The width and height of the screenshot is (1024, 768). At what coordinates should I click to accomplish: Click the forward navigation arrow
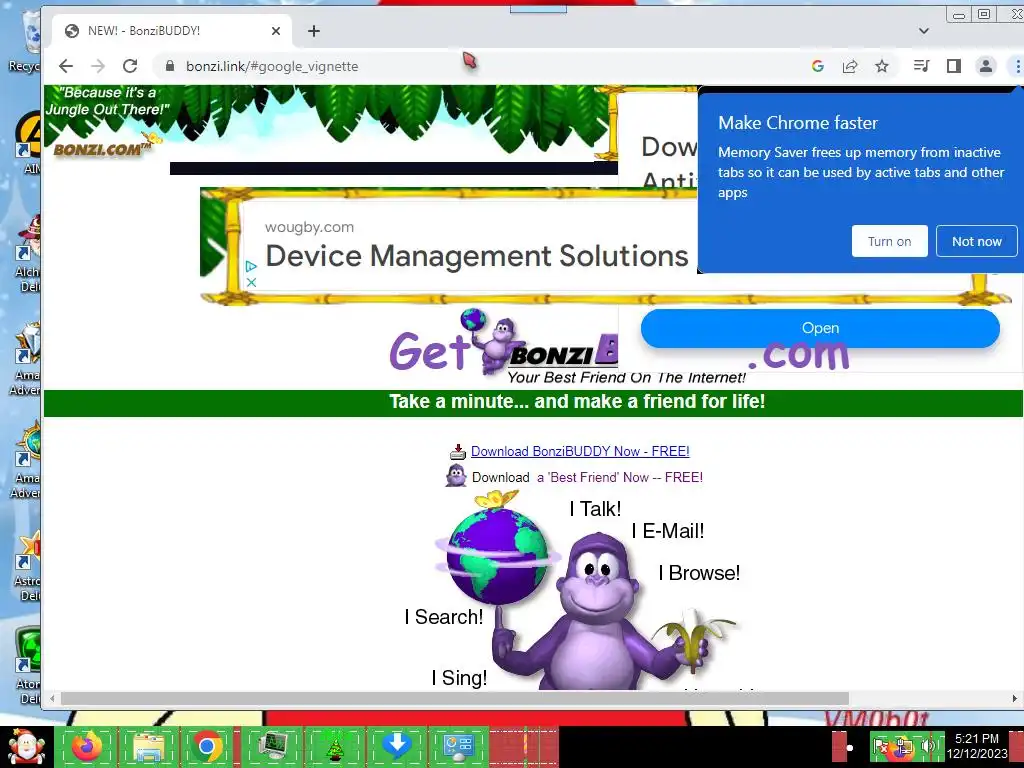coord(98,66)
